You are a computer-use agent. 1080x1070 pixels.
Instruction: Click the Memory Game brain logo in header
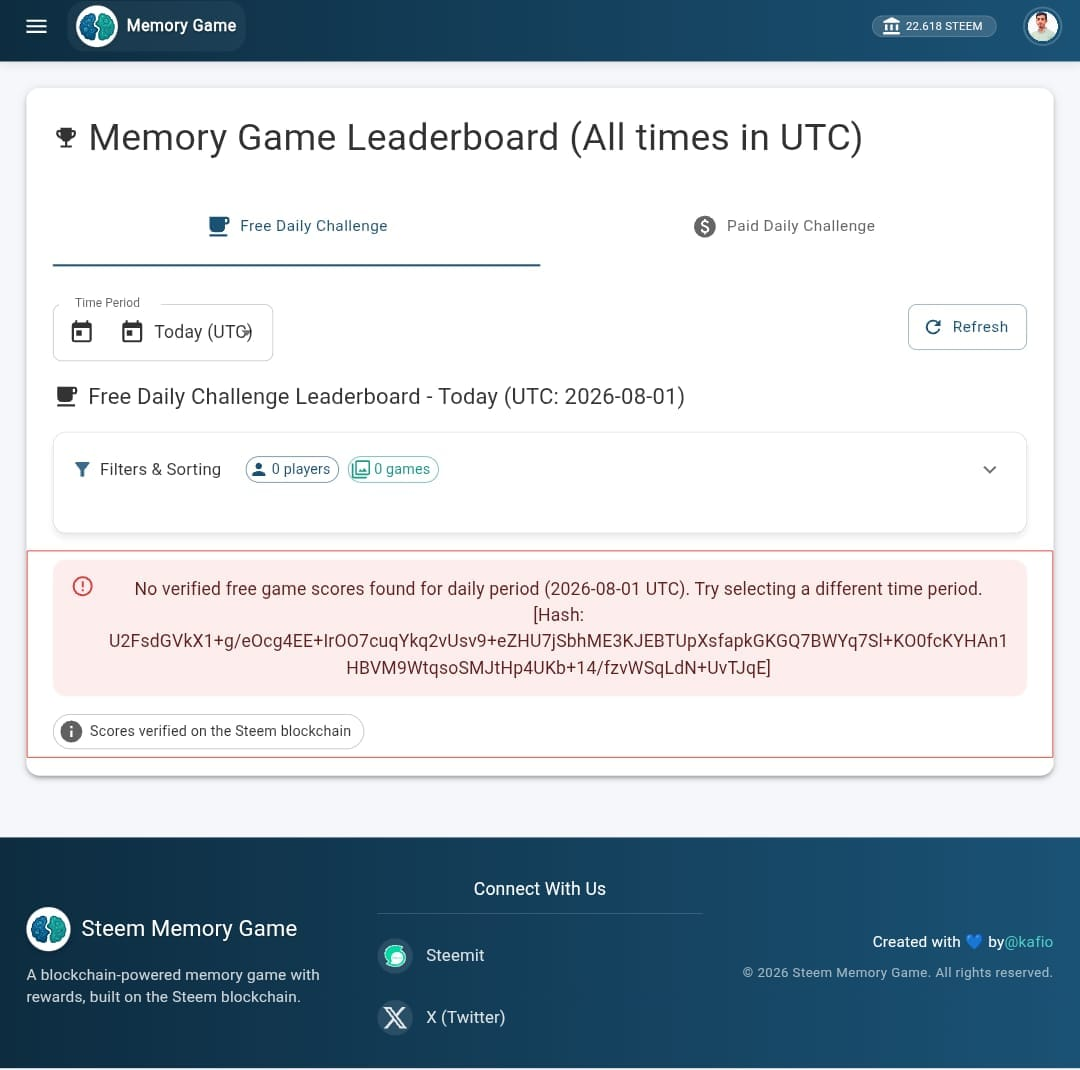pos(96,26)
